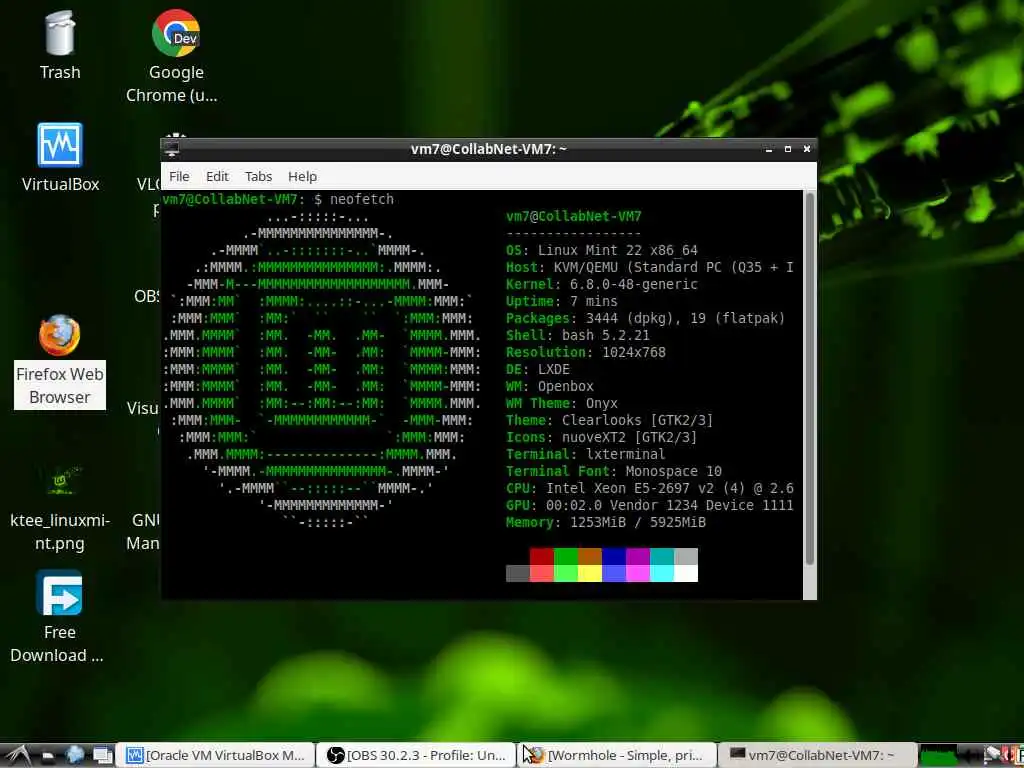Screen dimensions: 1024x768
Task: Switch to Wormhole taskbar window
Action: 616,756
